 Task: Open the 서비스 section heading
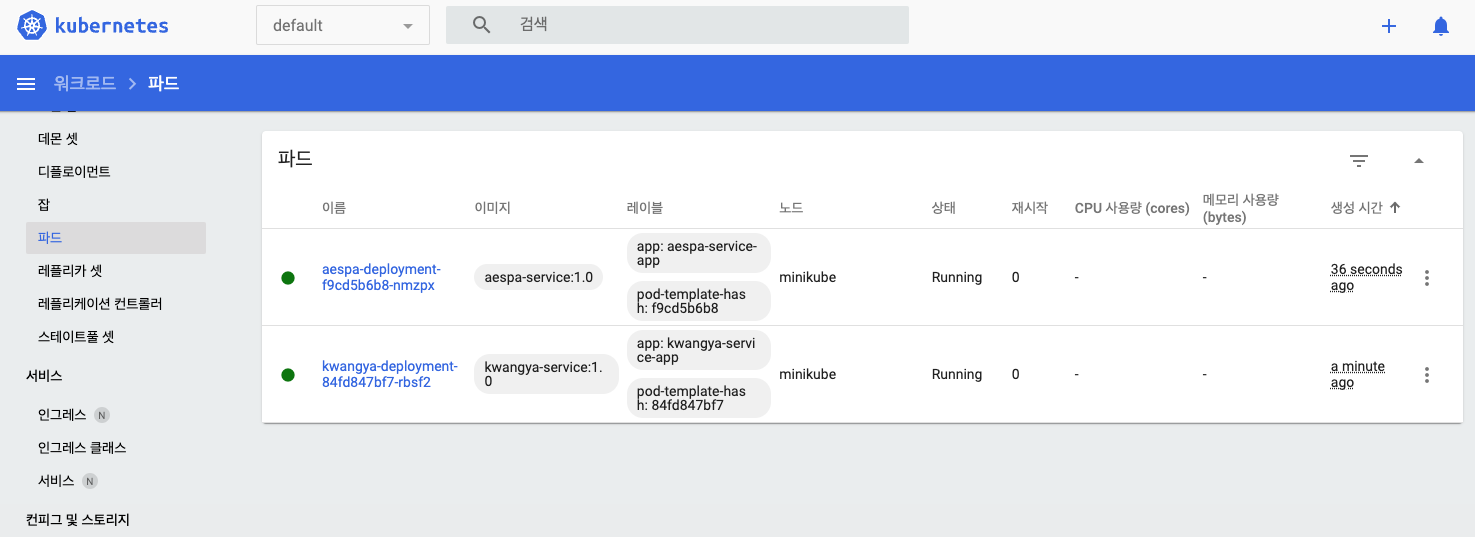click(44, 376)
